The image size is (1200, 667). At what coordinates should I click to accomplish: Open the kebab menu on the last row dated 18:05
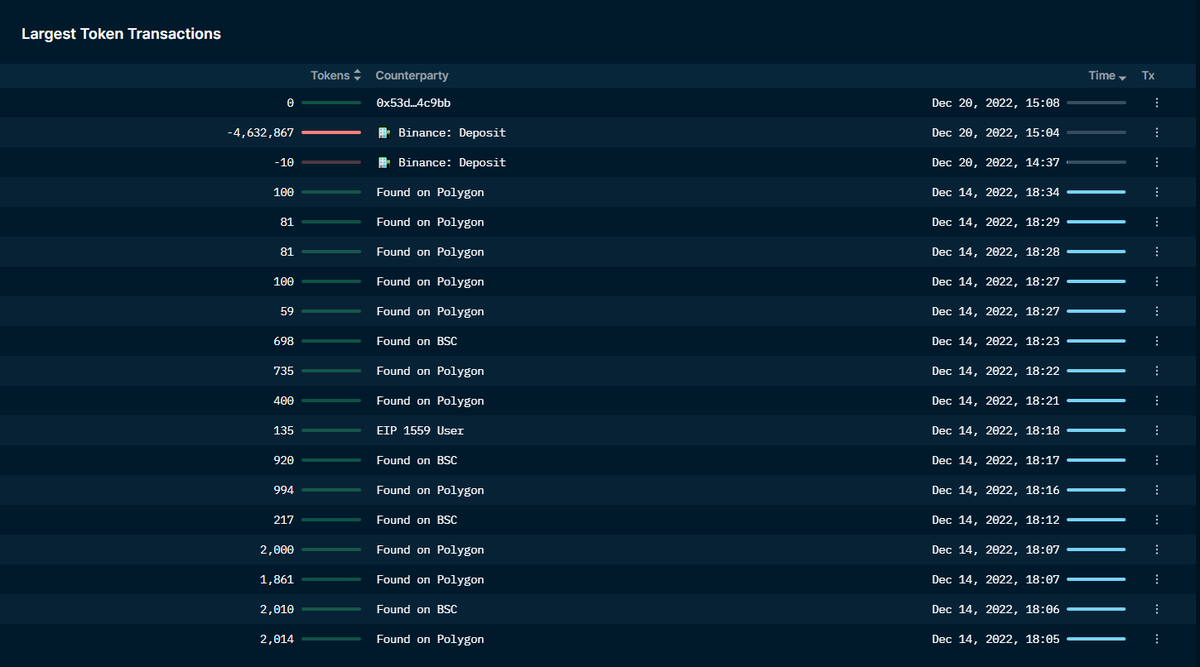[1156, 639]
